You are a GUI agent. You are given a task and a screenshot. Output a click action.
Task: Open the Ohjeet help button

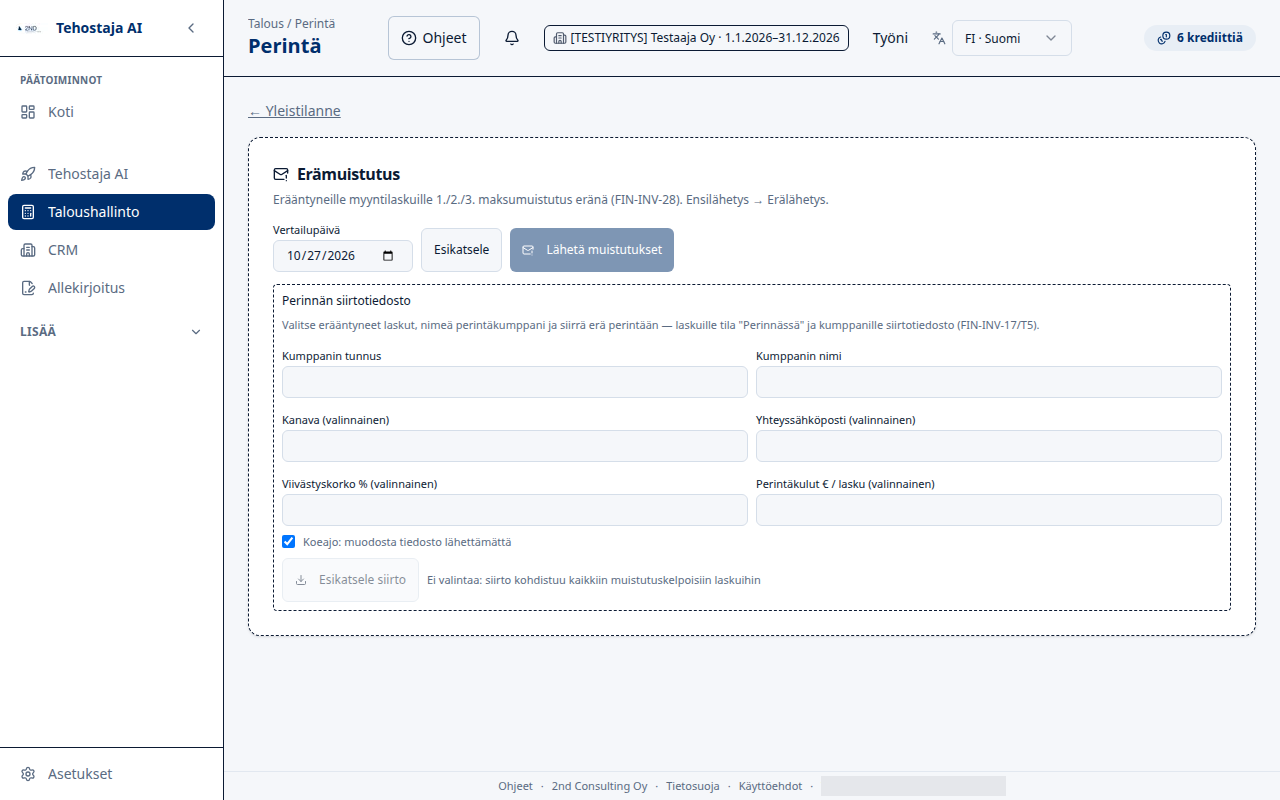click(x=434, y=38)
